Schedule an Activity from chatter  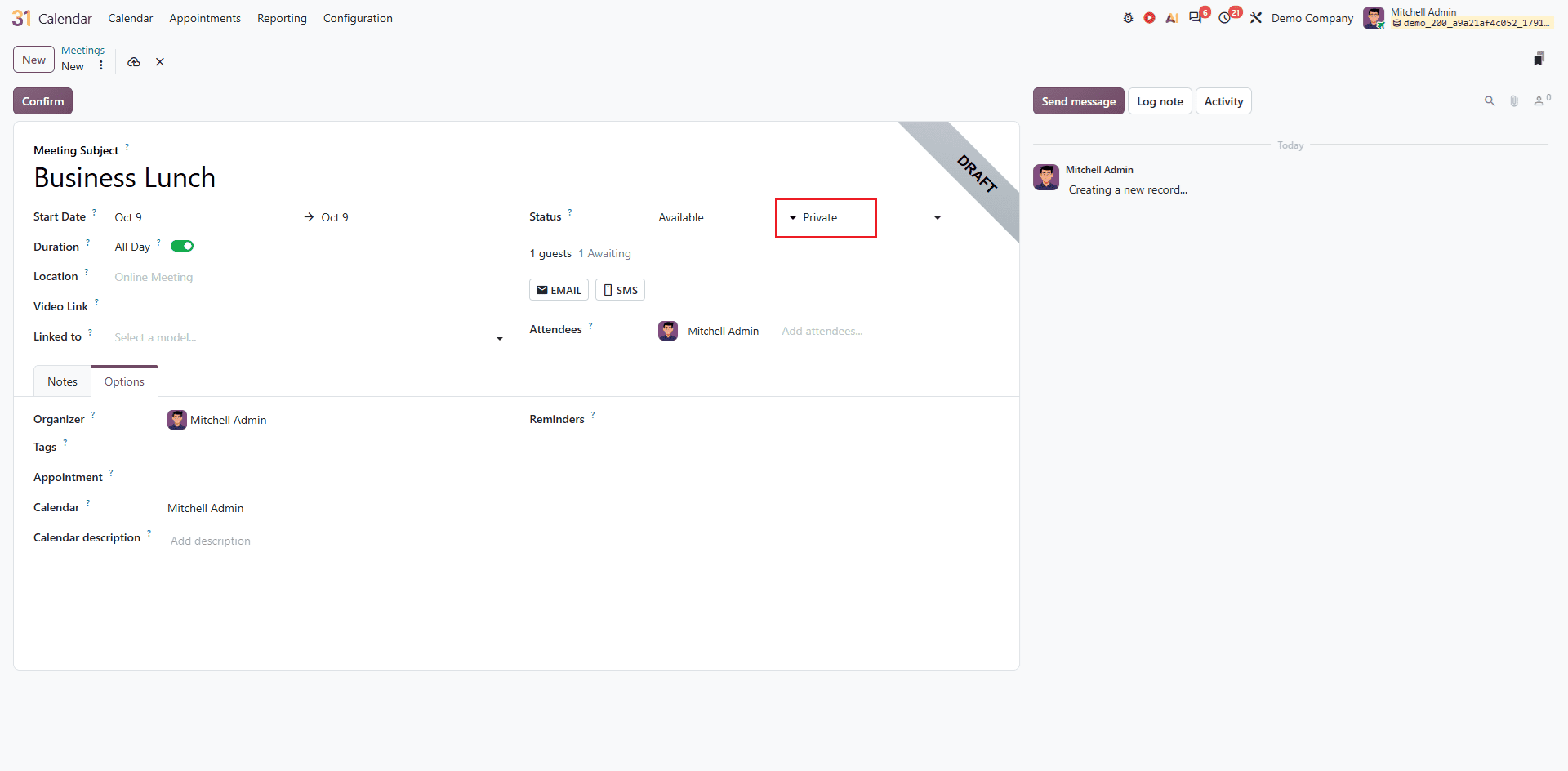pyautogui.click(x=1223, y=101)
